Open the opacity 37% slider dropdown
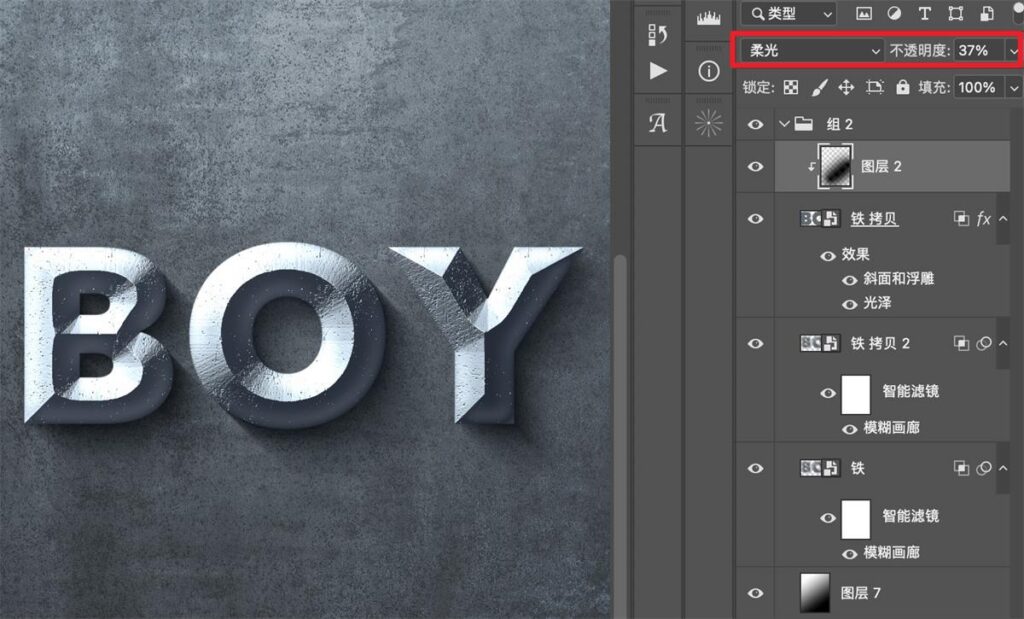The image size is (1024, 619). 1013,50
